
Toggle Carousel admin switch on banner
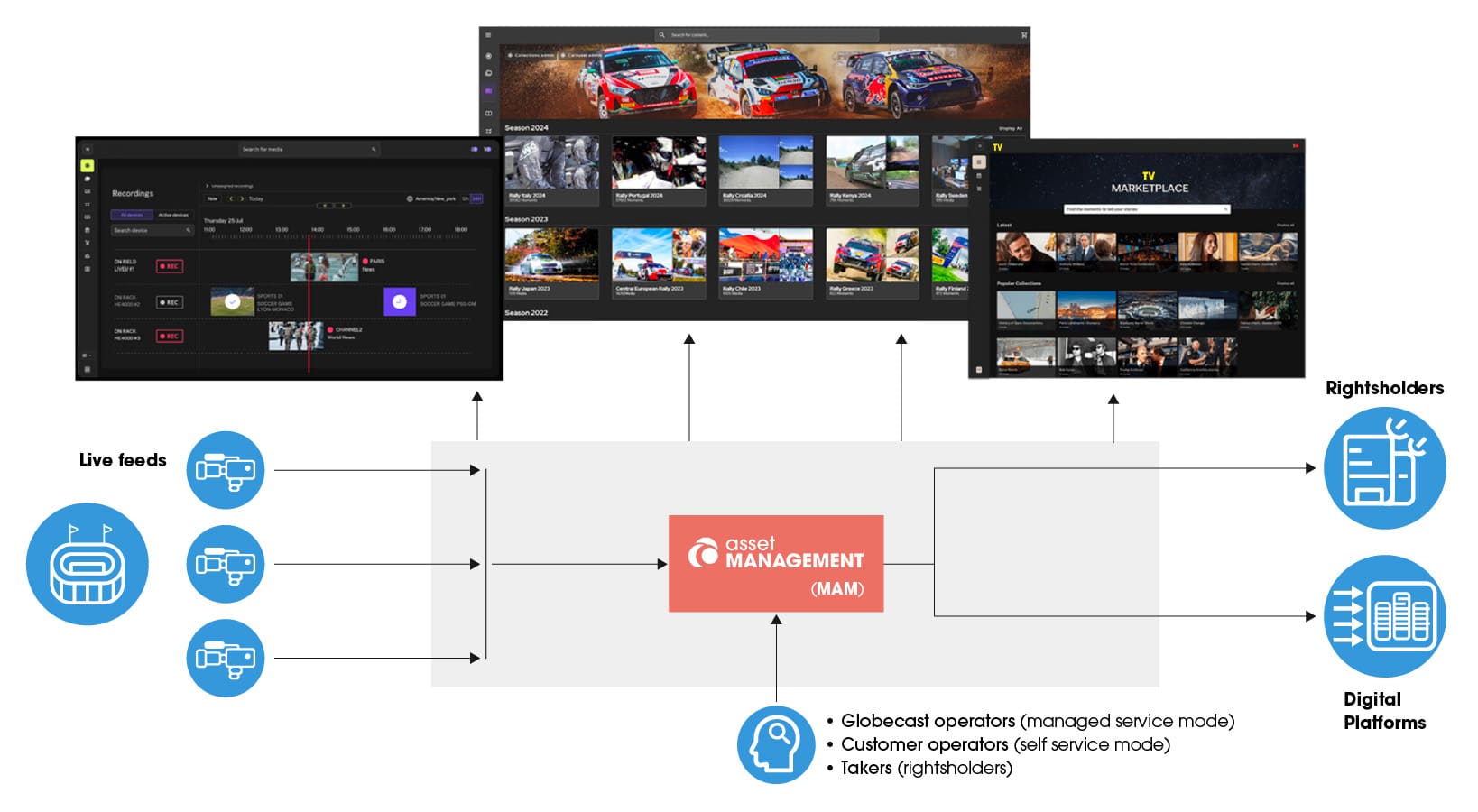click(581, 56)
